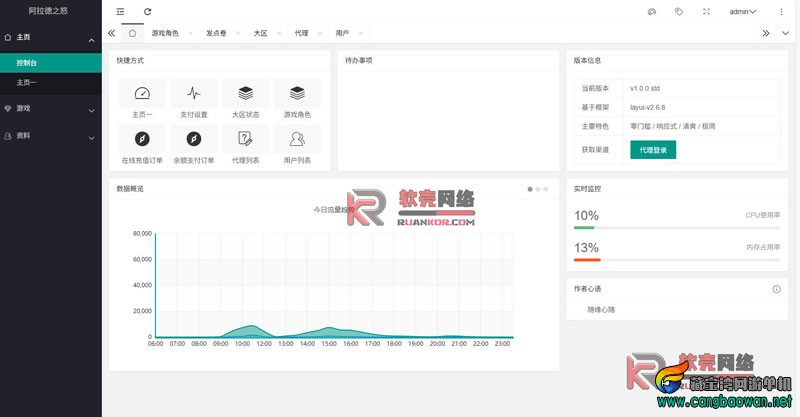The image size is (800, 417).
Task: Click the tag note icon in header
Action: point(679,12)
